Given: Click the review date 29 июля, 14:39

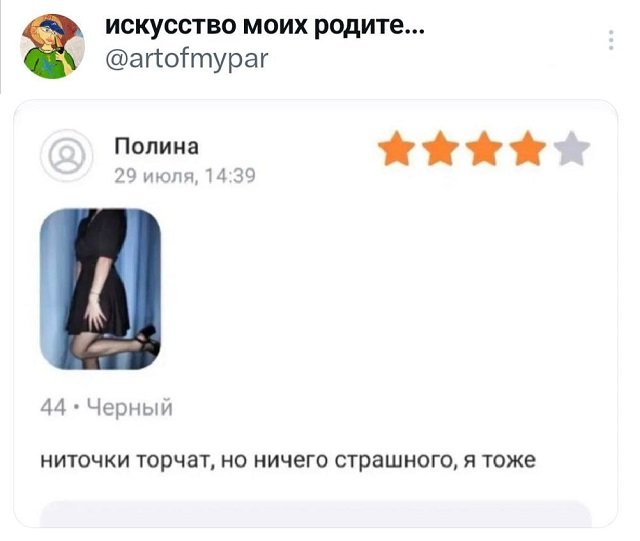Looking at the screenshot, I should [x=185, y=176].
